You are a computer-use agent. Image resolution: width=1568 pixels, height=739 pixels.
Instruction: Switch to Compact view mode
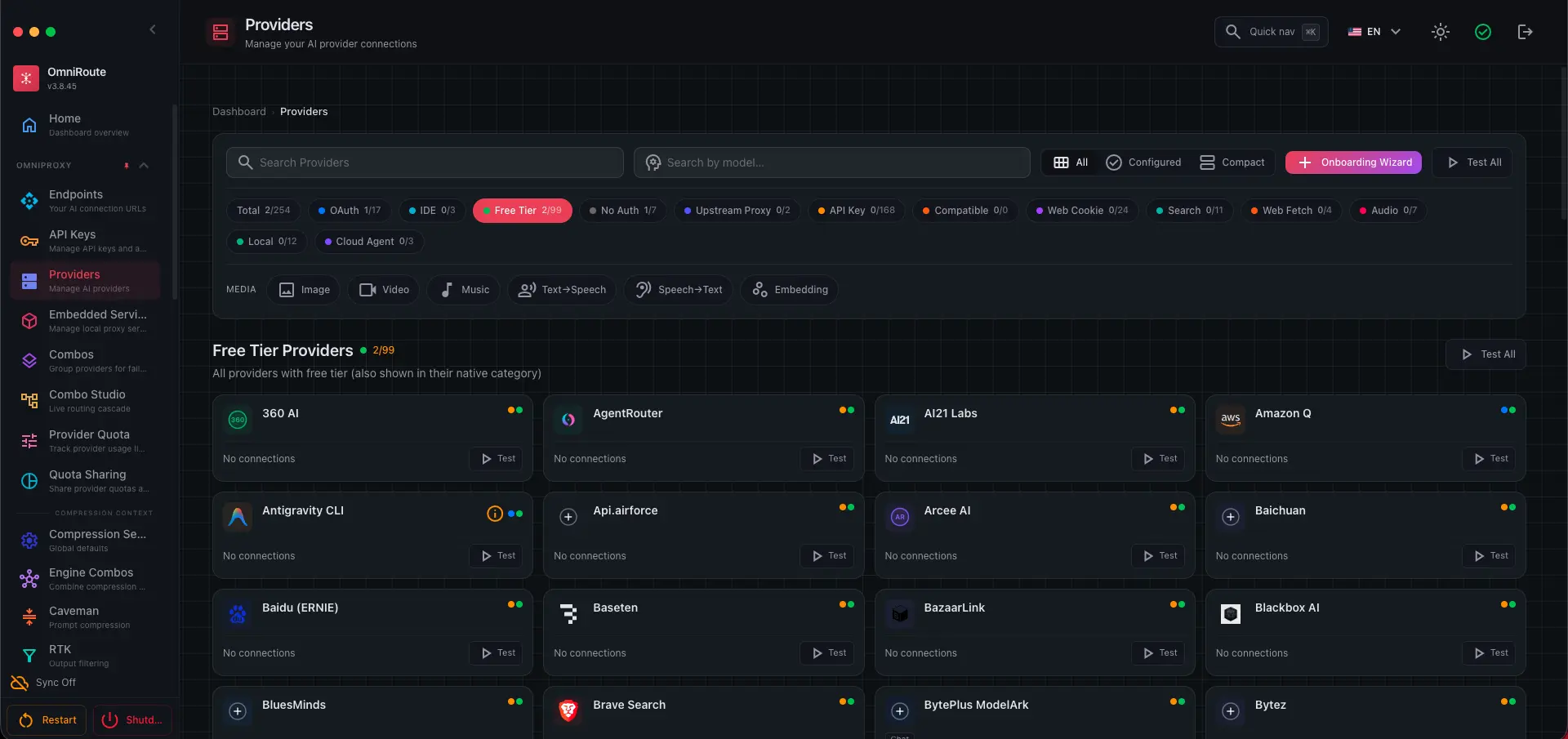tap(1232, 162)
